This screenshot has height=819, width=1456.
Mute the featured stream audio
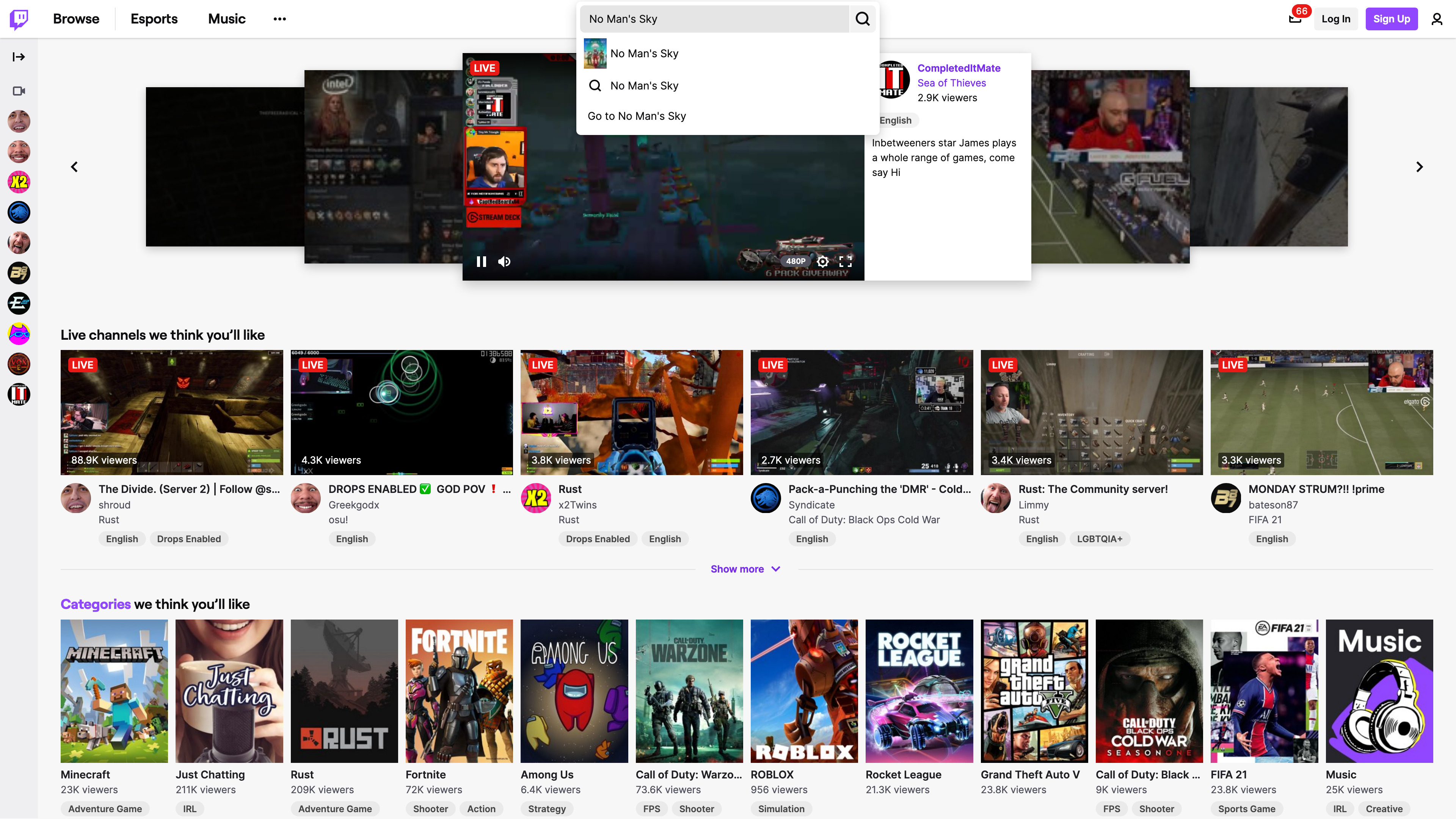click(x=504, y=261)
